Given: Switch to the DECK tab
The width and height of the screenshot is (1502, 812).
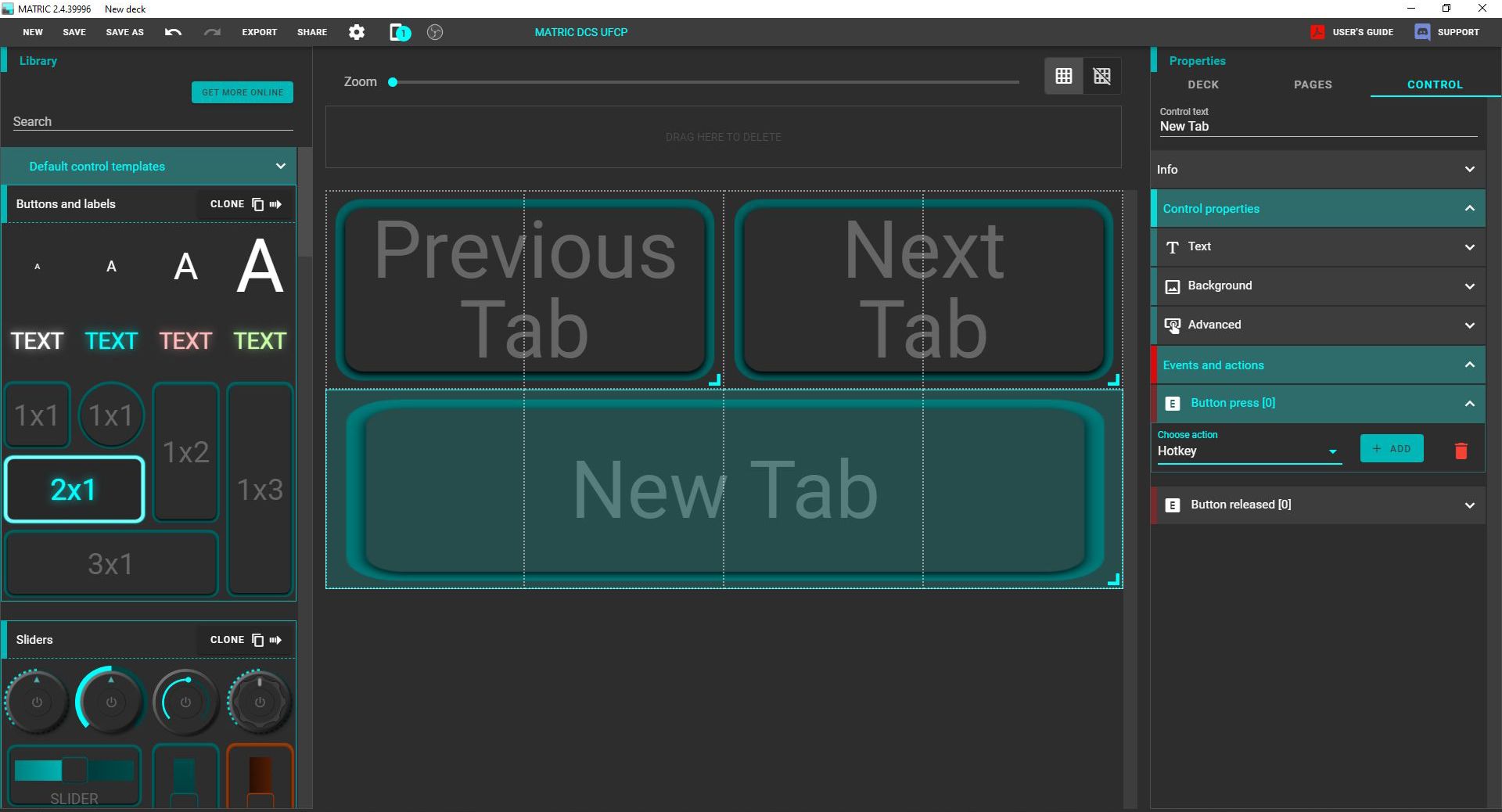Looking at the screenshot, I should click(x=1202, y=84).
